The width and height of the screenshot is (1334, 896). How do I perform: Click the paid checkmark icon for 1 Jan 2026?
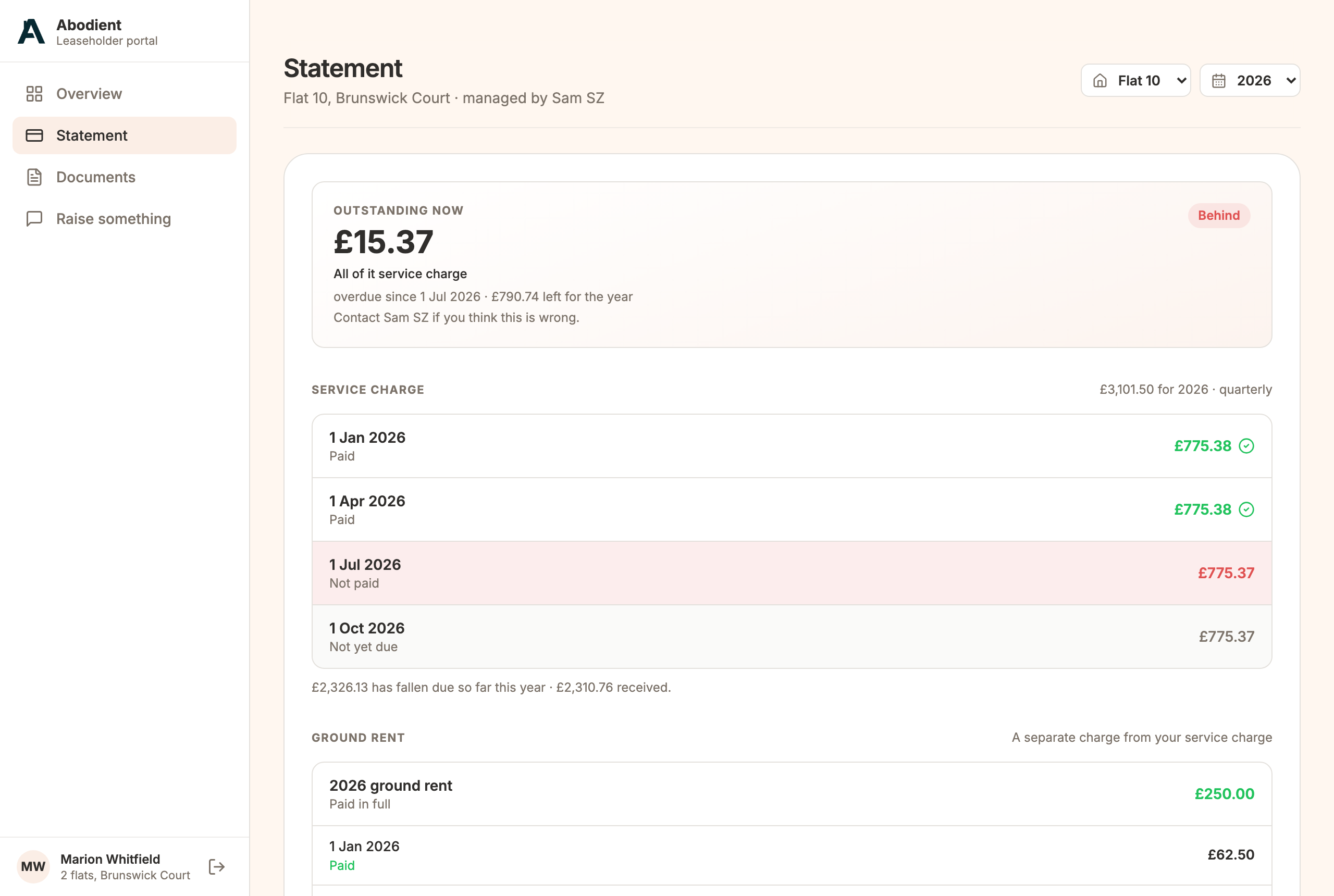point(1246,446)
